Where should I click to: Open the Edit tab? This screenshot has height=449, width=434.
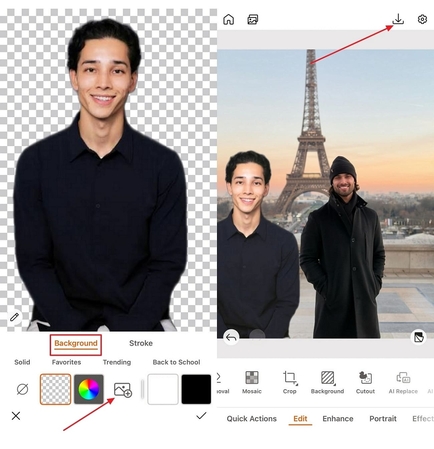point(300,419)
